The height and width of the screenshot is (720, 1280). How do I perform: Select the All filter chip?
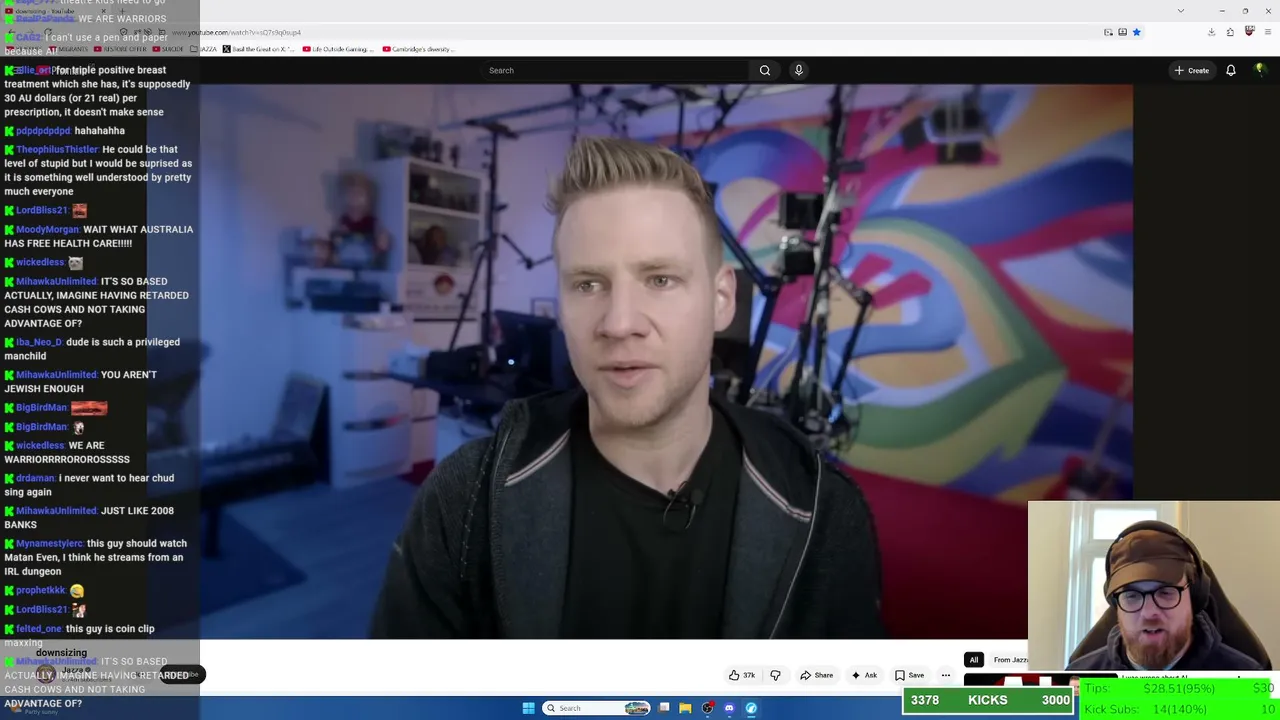973,660
